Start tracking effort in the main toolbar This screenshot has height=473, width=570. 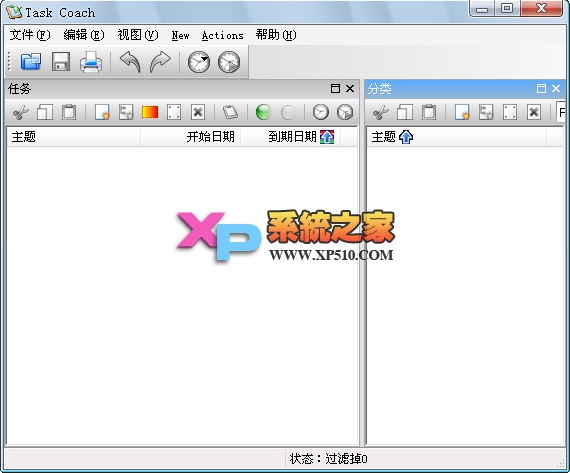(198, 62)
